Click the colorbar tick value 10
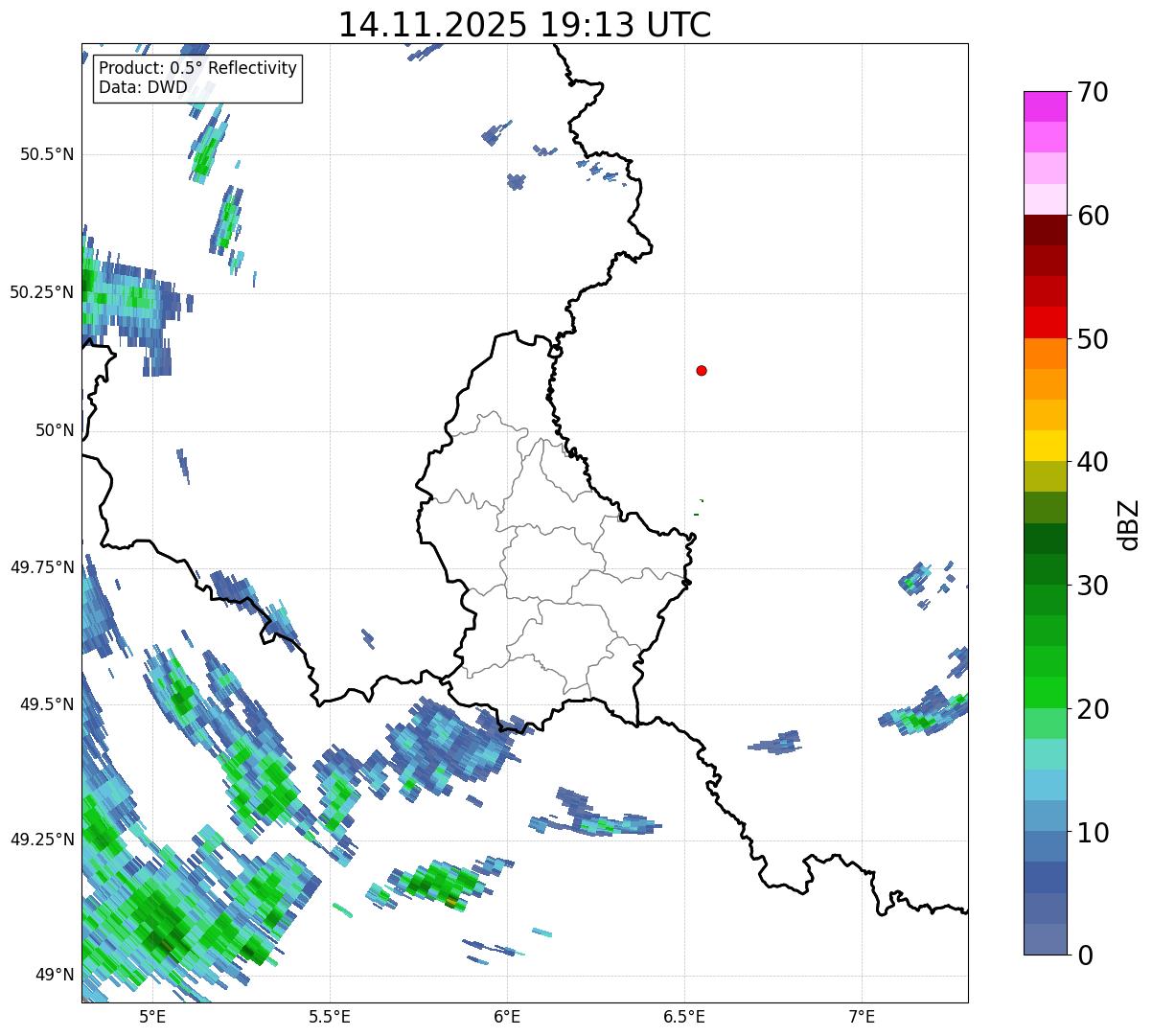This screenshot has height=1036, width=1152. click(x=1093, y=833)
